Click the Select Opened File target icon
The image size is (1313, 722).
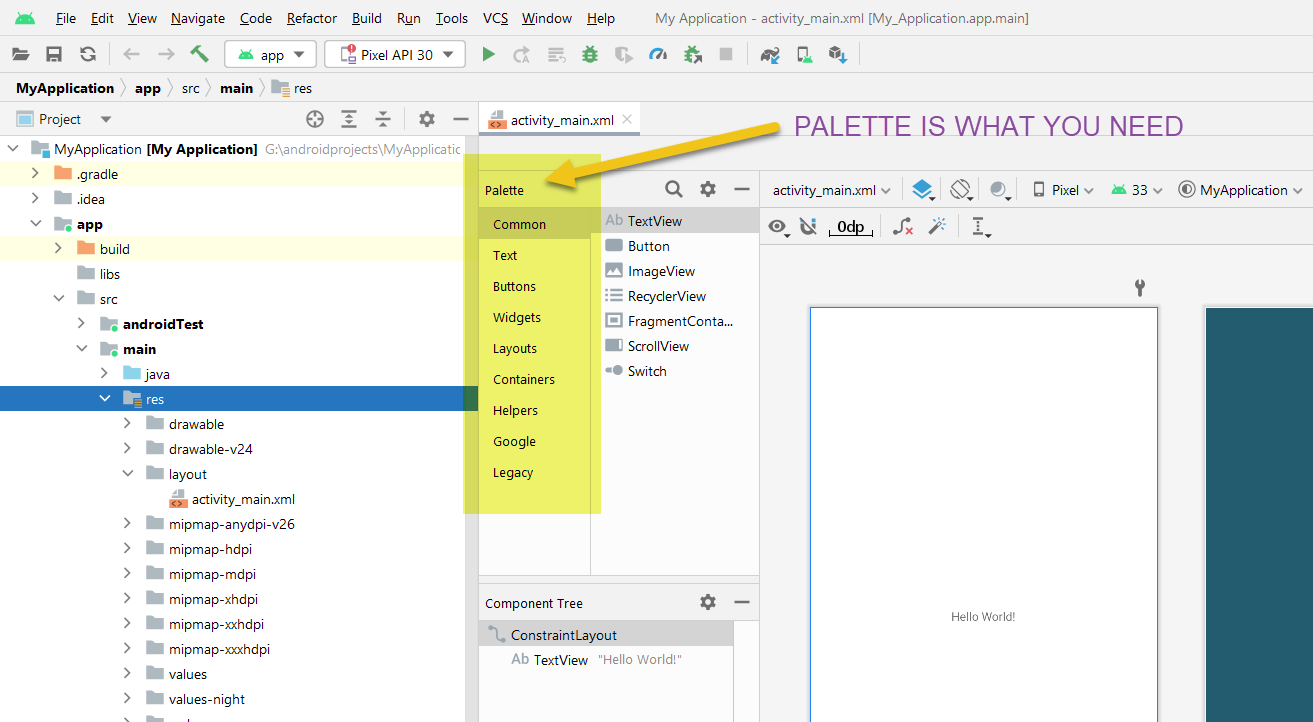(x=315, y=119)
